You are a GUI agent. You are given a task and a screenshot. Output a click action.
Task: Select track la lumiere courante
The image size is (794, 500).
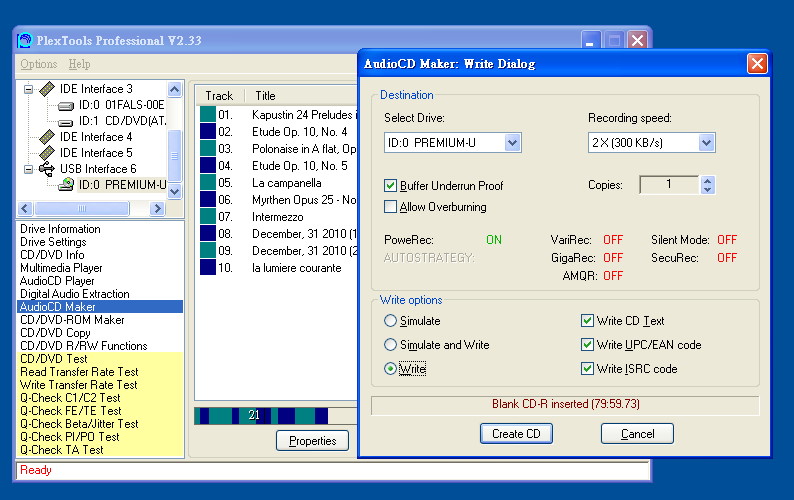point(297,268)
